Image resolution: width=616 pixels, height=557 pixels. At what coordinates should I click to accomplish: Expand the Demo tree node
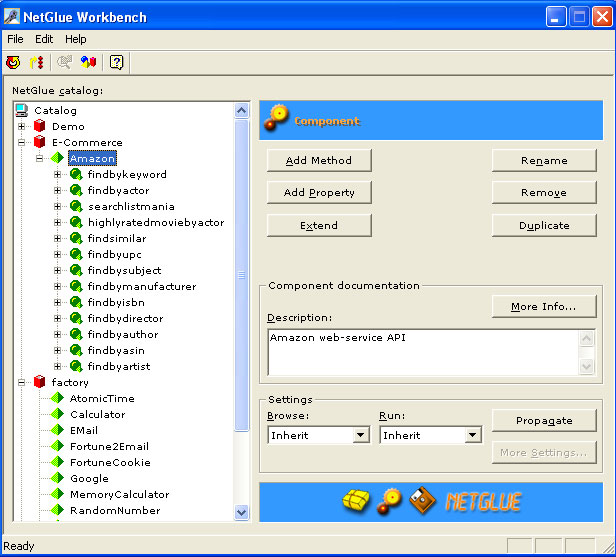(22, 127)
